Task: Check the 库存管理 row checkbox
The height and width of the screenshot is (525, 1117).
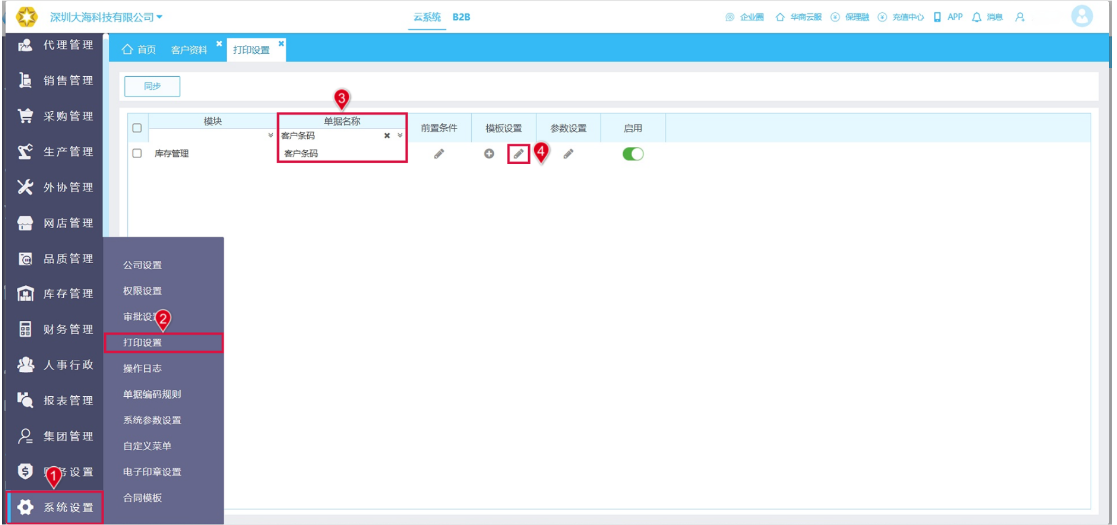Action: pyautogui.click(x=137, y=153)
